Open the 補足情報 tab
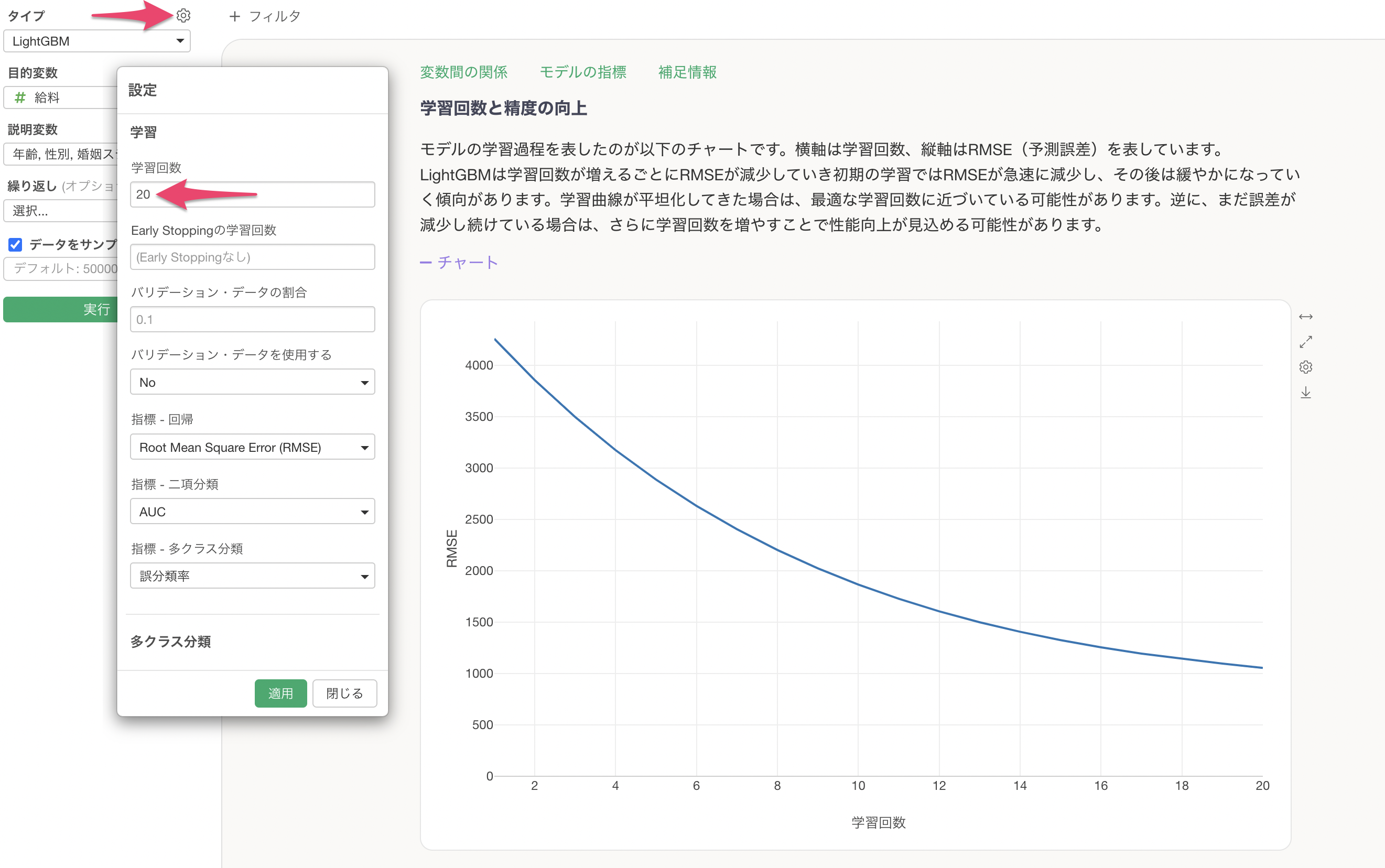The image size is (1385, 868). tap(687, 72)
